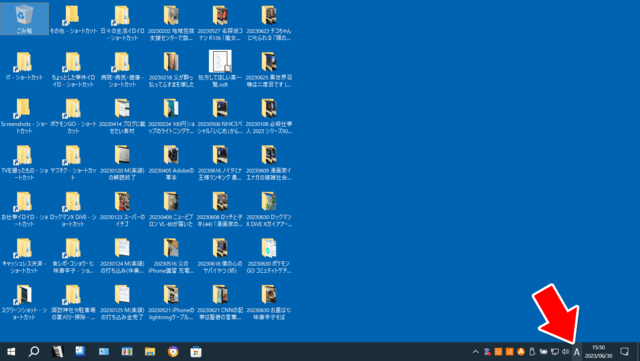Select the 20230625 folder
The image size is (640, 361).
[x=269, y=69]
